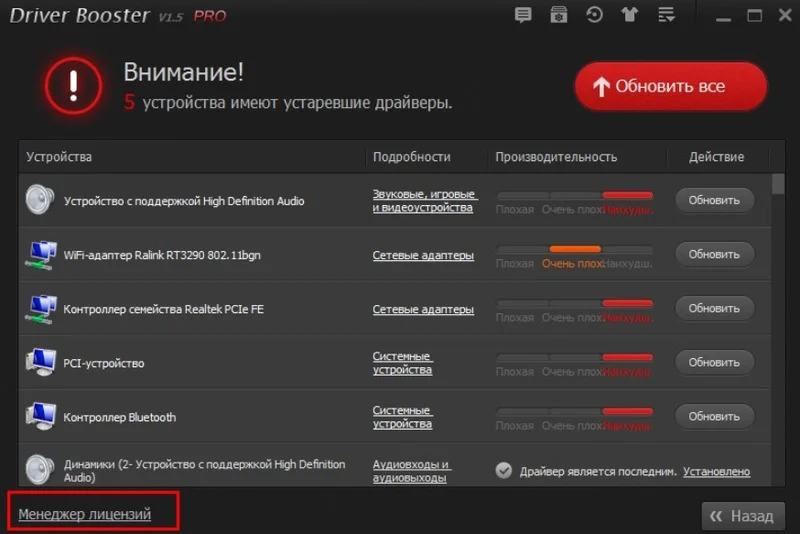Select Контроллер Bluetooth device name
Screen dimensions: 800x534
pyautogui.click(x=119, y=417)
